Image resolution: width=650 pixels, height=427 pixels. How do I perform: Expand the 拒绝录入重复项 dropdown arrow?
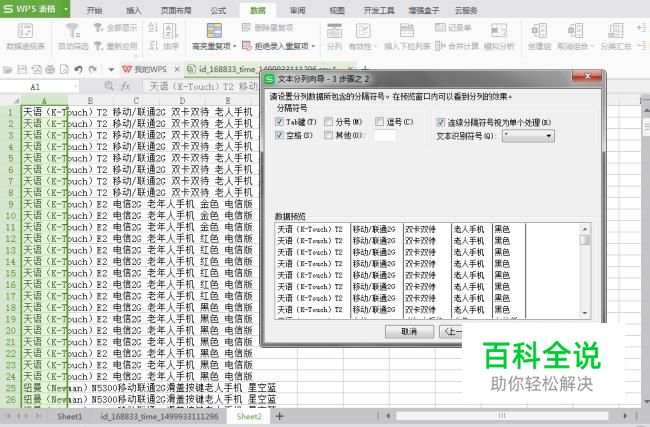coord(313,46)
